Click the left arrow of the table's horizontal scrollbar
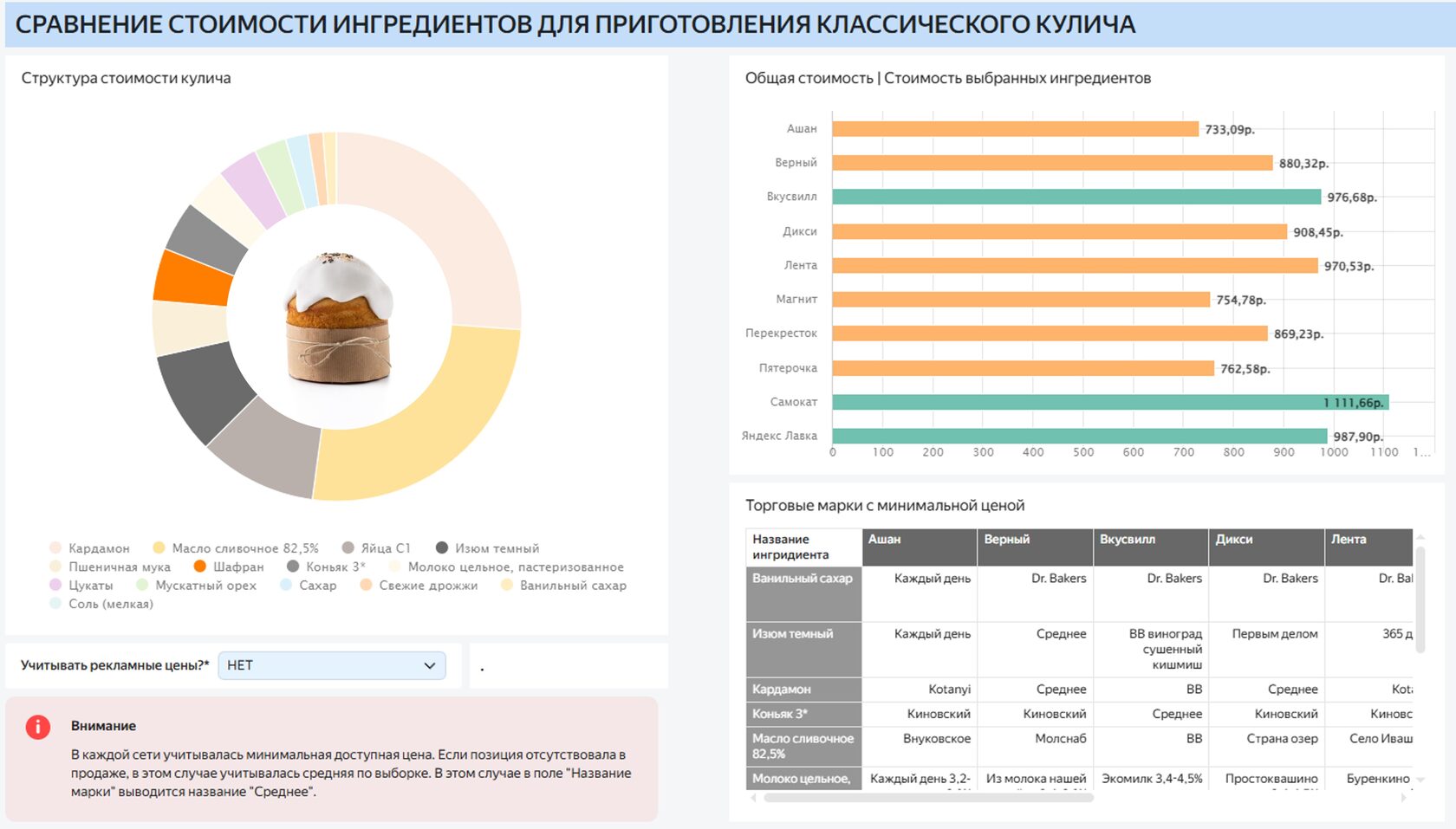Viewport: 1456px width, 829px height. click(753, 798)
